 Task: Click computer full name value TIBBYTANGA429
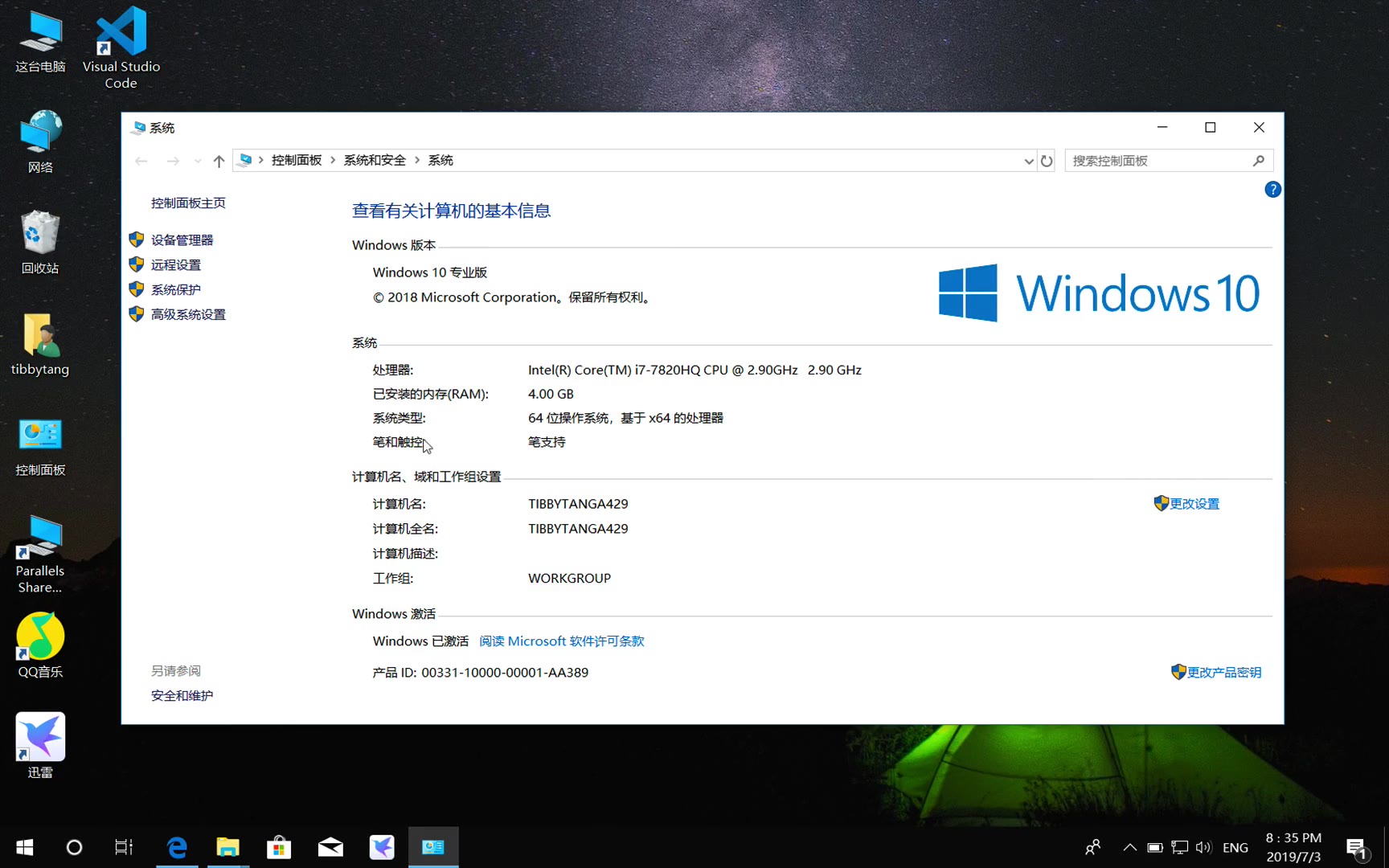coord(578,529)
